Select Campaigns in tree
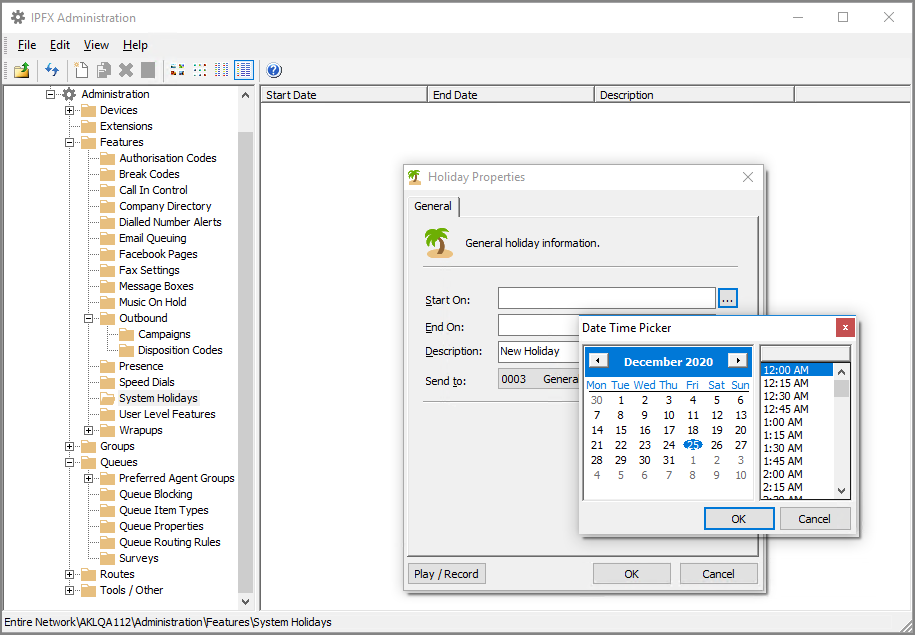This screenshot has height=635, width=915. 164,334
